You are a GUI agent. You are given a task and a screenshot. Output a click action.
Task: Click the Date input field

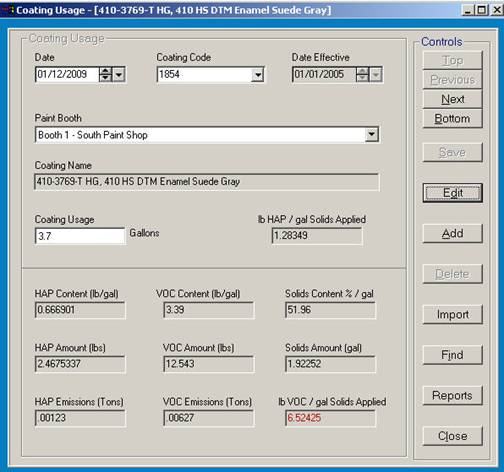click(67, 74)
